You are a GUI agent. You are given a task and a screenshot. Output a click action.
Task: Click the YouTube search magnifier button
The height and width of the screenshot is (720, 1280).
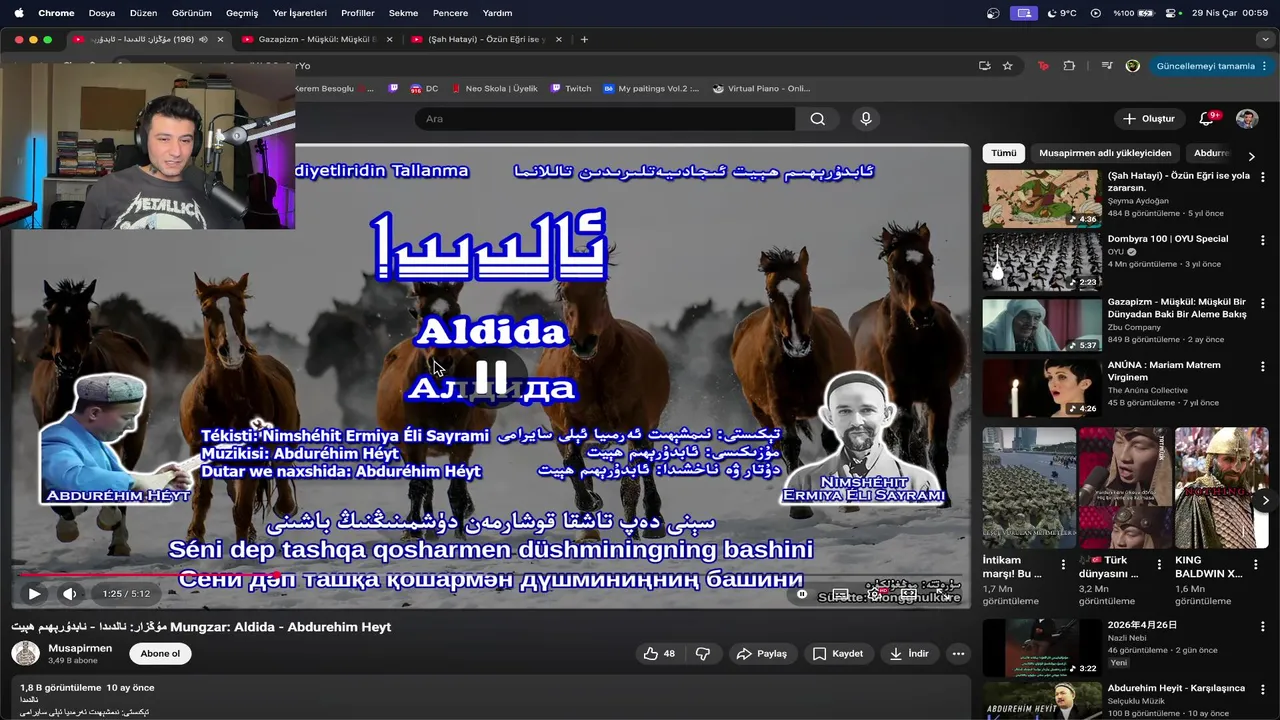(x=817, y=119)
